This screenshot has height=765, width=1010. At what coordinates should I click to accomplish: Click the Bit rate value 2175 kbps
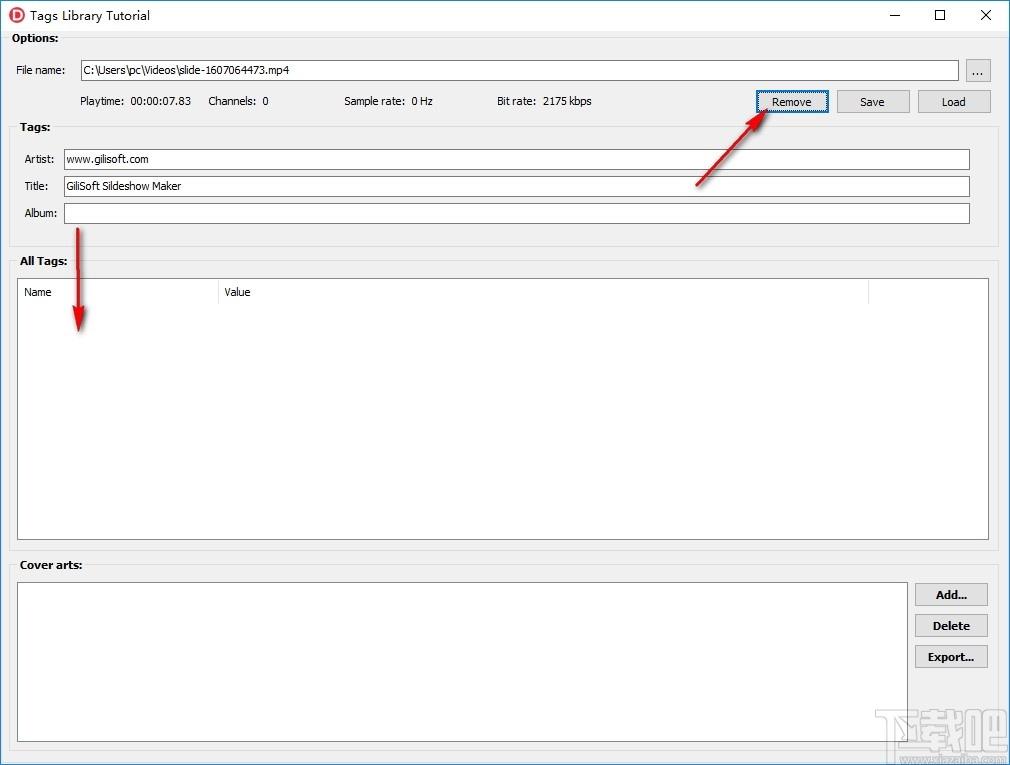tap(567, 101)
